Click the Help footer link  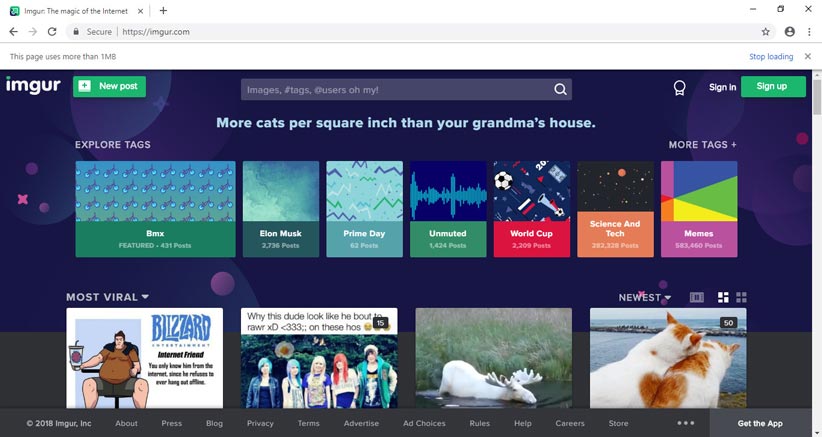[x=523, y=423]
